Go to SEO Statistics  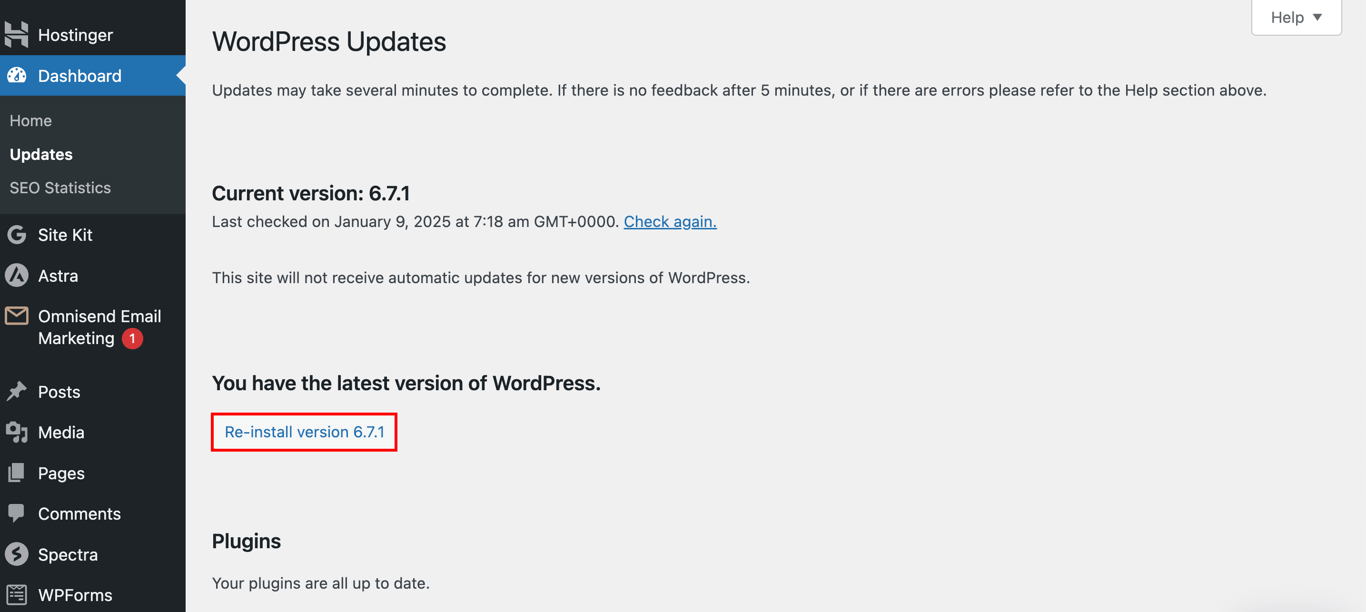coord(60,187)
